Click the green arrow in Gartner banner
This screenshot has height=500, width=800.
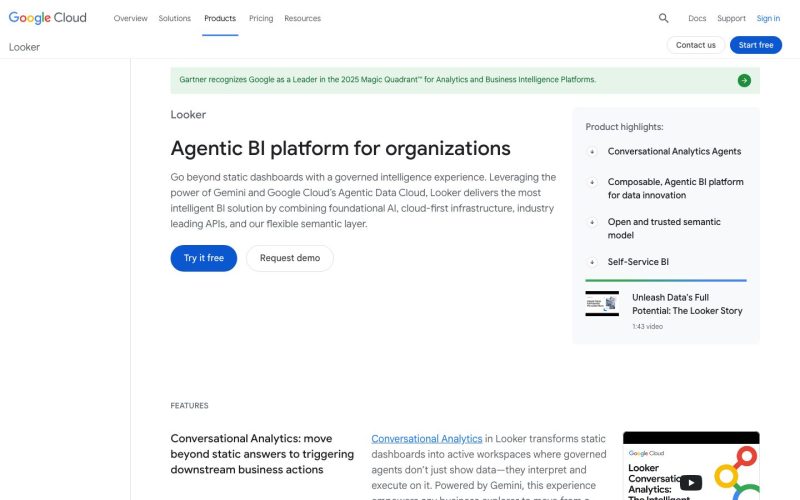[744, 81]
